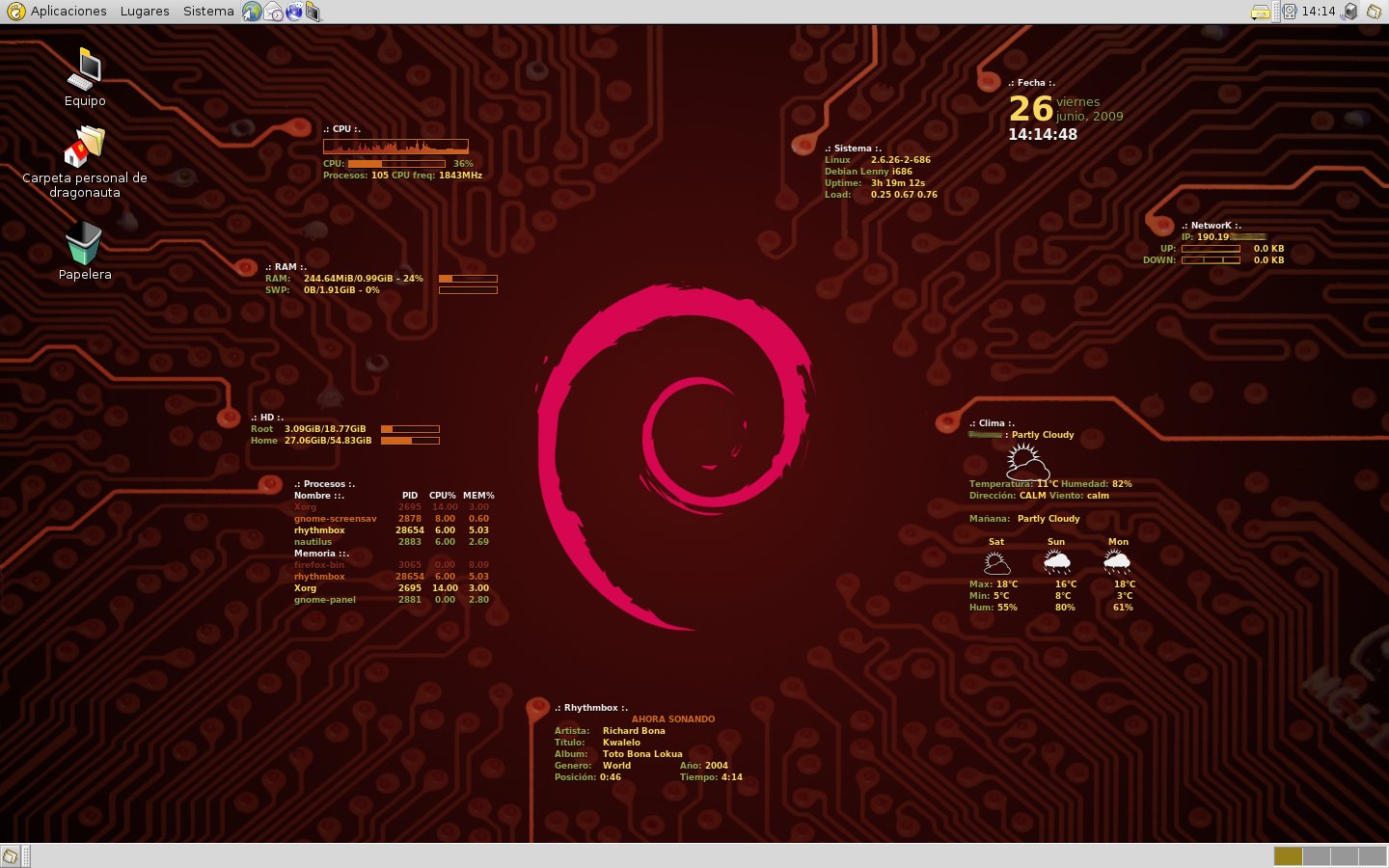The image size is (1389, 868).
Task: Click the Sun forecast weather icon
Action: (1057, 563)
